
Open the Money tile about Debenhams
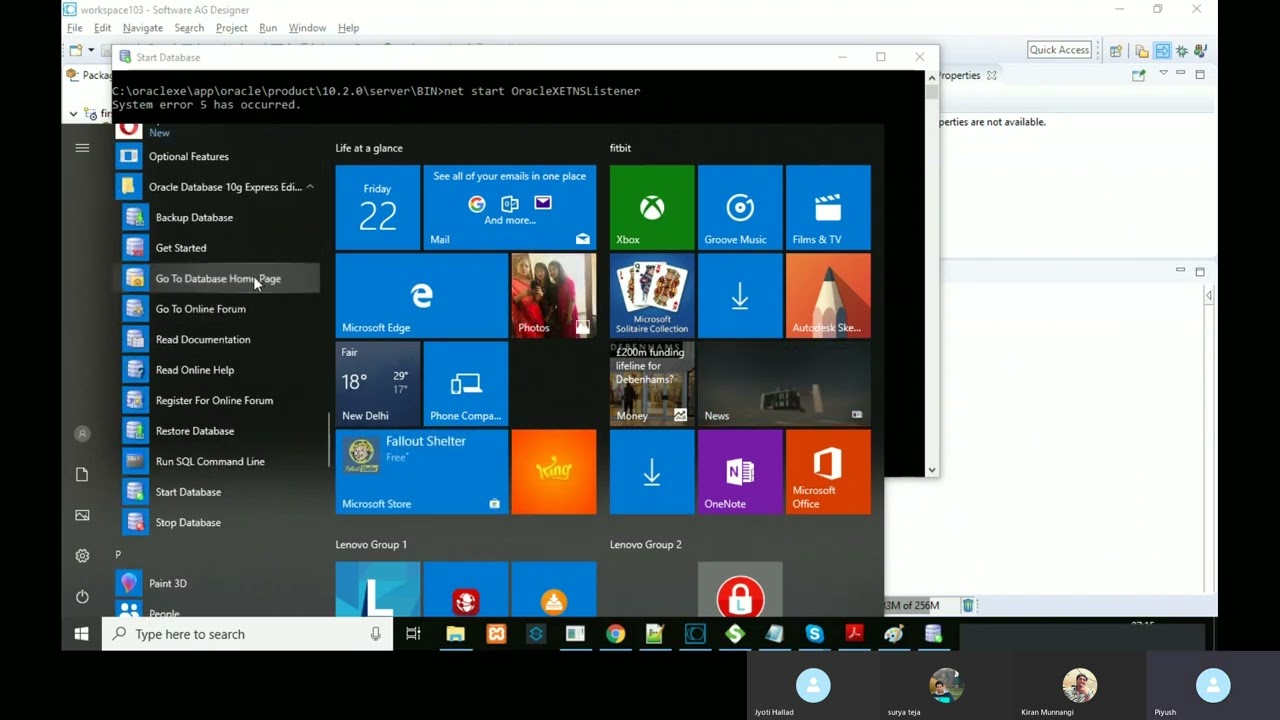652,383
